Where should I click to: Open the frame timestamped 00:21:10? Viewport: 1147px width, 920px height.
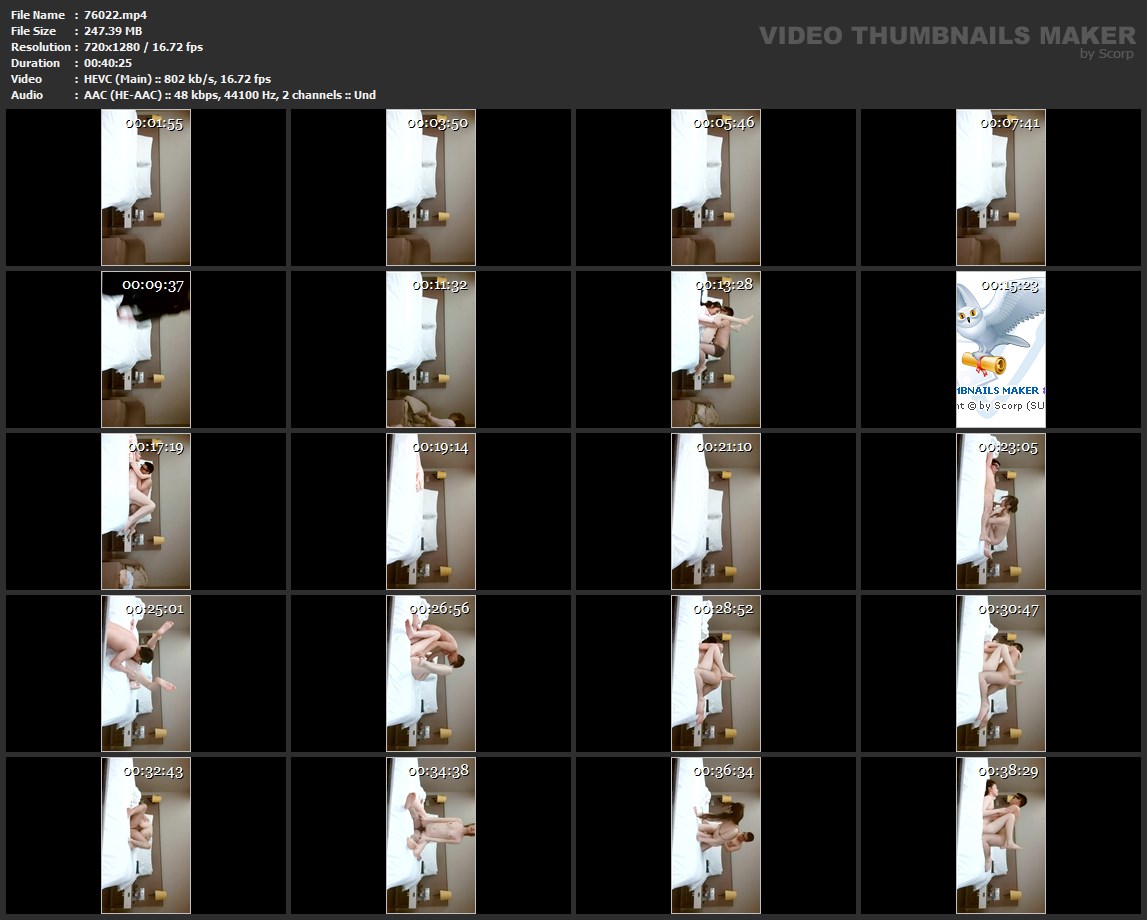pos(716,511)
